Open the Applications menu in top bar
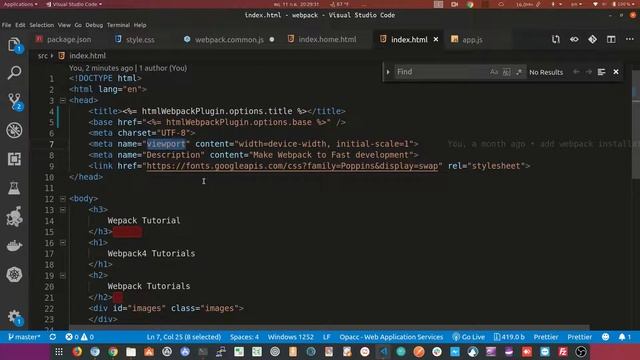This screenshot has width=640, height=360. [19, 4]
